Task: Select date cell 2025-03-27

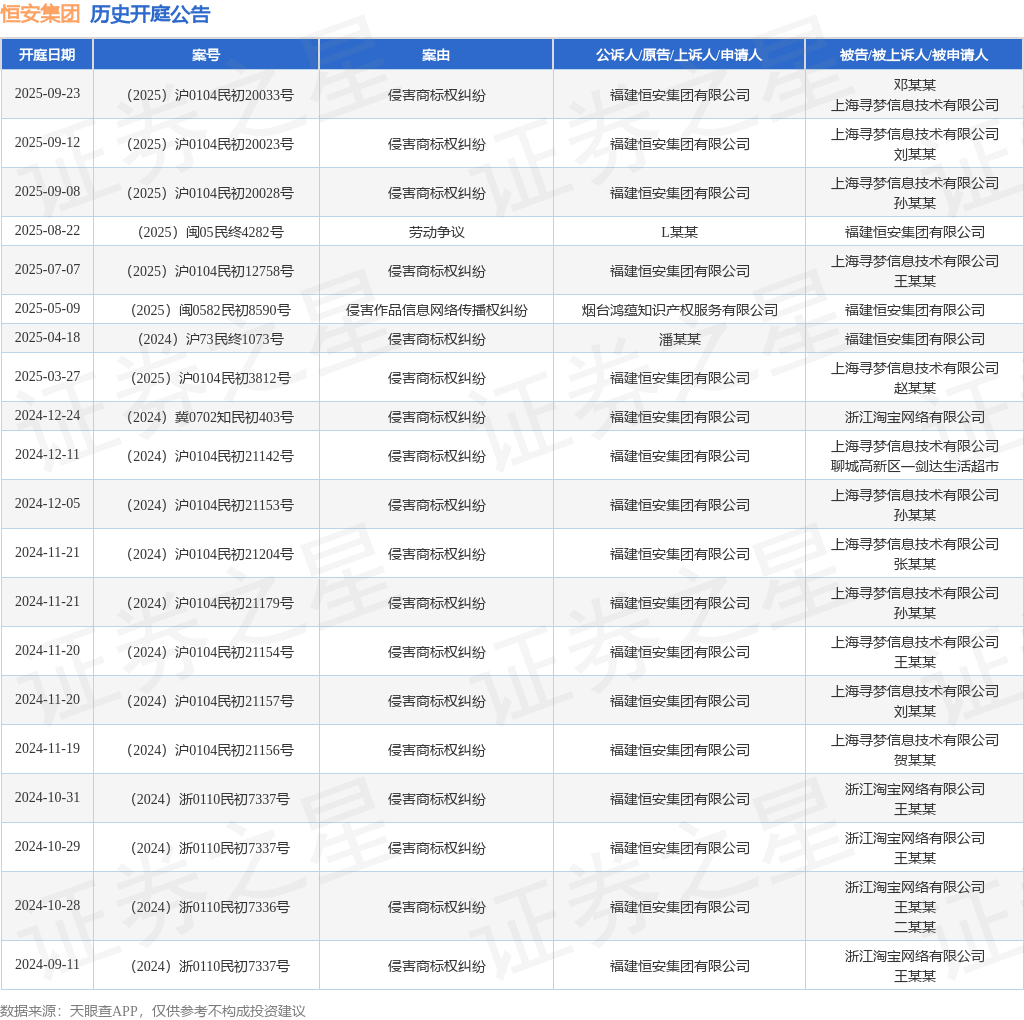Action: tap(48, 377)
